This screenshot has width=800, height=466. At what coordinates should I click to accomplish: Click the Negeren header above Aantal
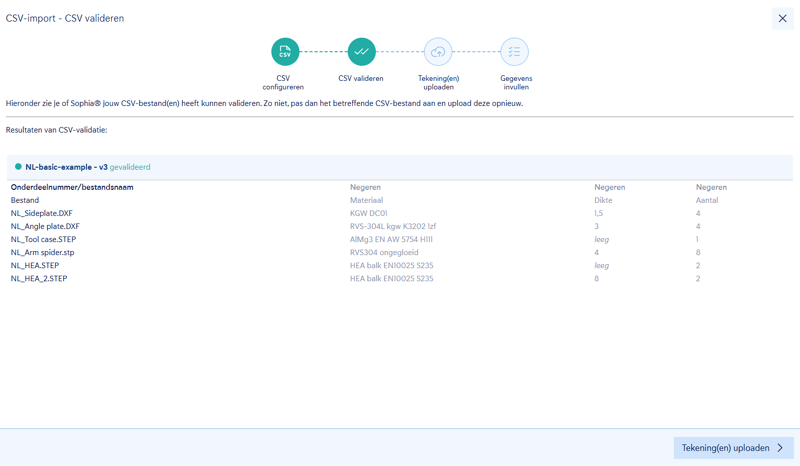pos(711,187)
